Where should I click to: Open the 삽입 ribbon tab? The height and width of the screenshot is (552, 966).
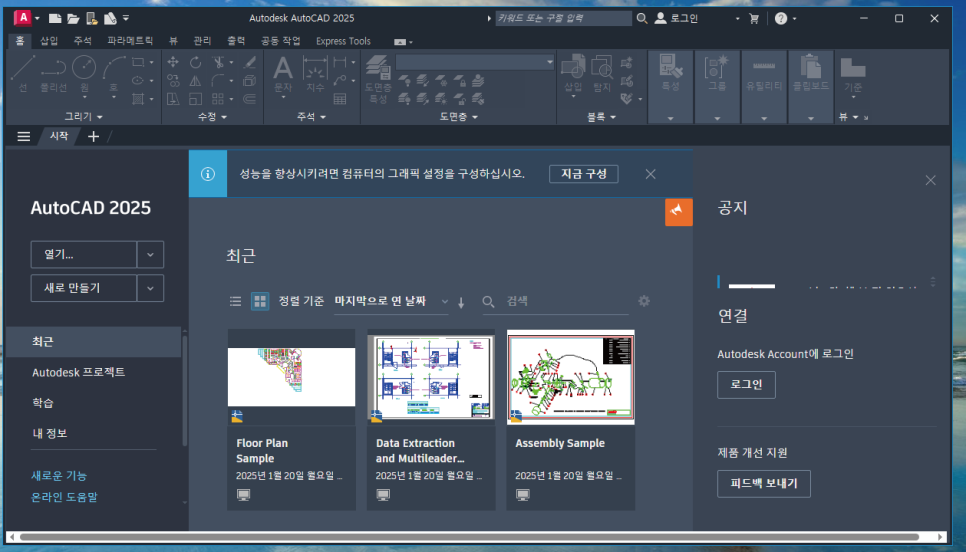49,41
